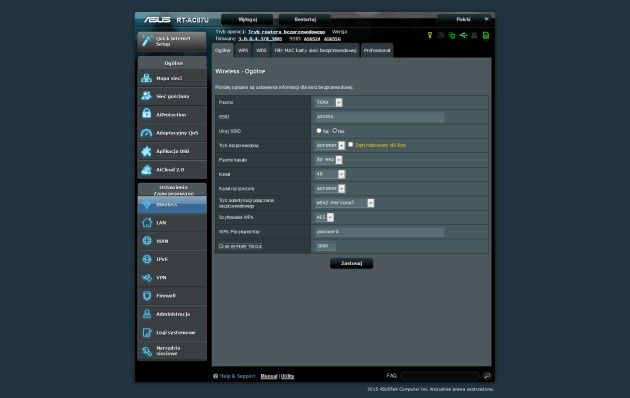Image resolution: width=630 pixels, height=398 pixels.
Task: Open Kanał rozszerzony automat dropdown
Action: [330, 188]
